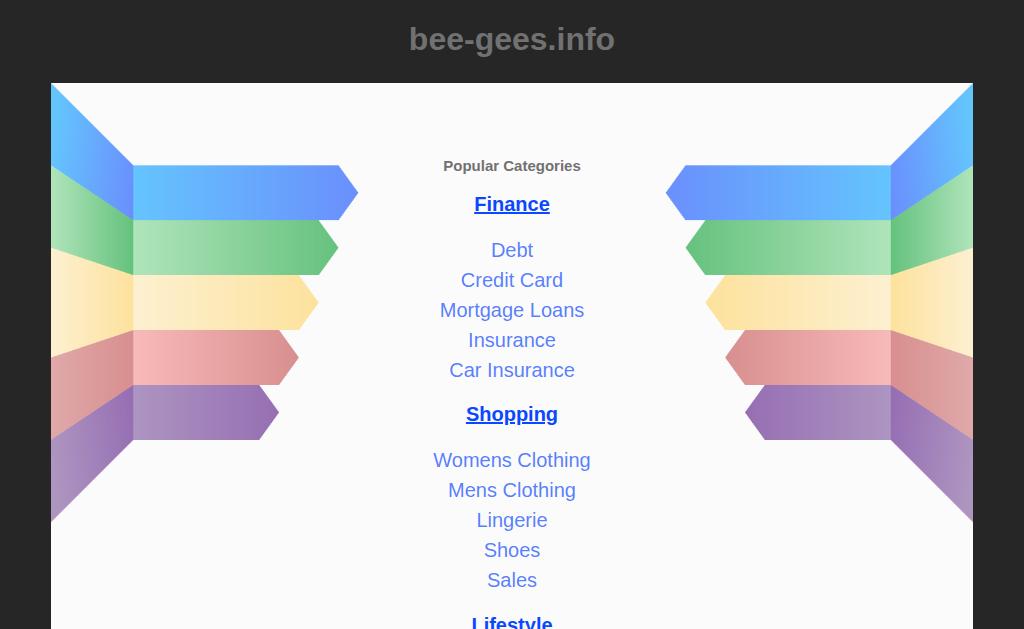Open the Insurance link under Finance

click(512, 340)
